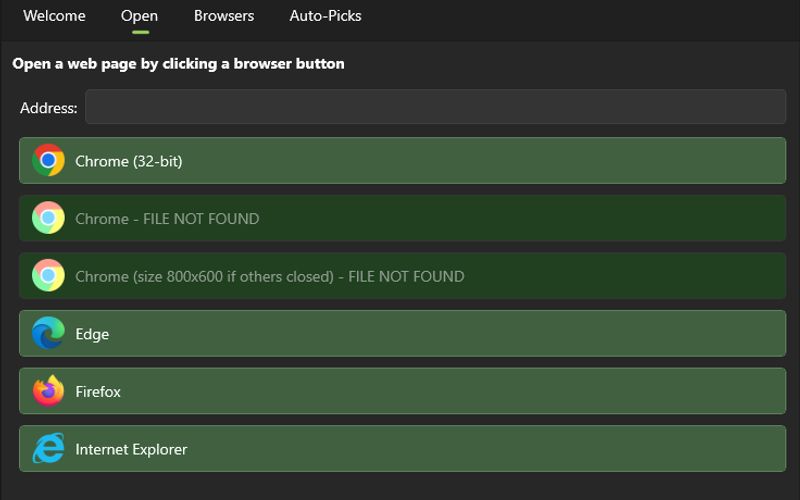This screenshot has width=800, height=500.
Task: Click the green underline beneath Open tab
Action: click(139, 32)
